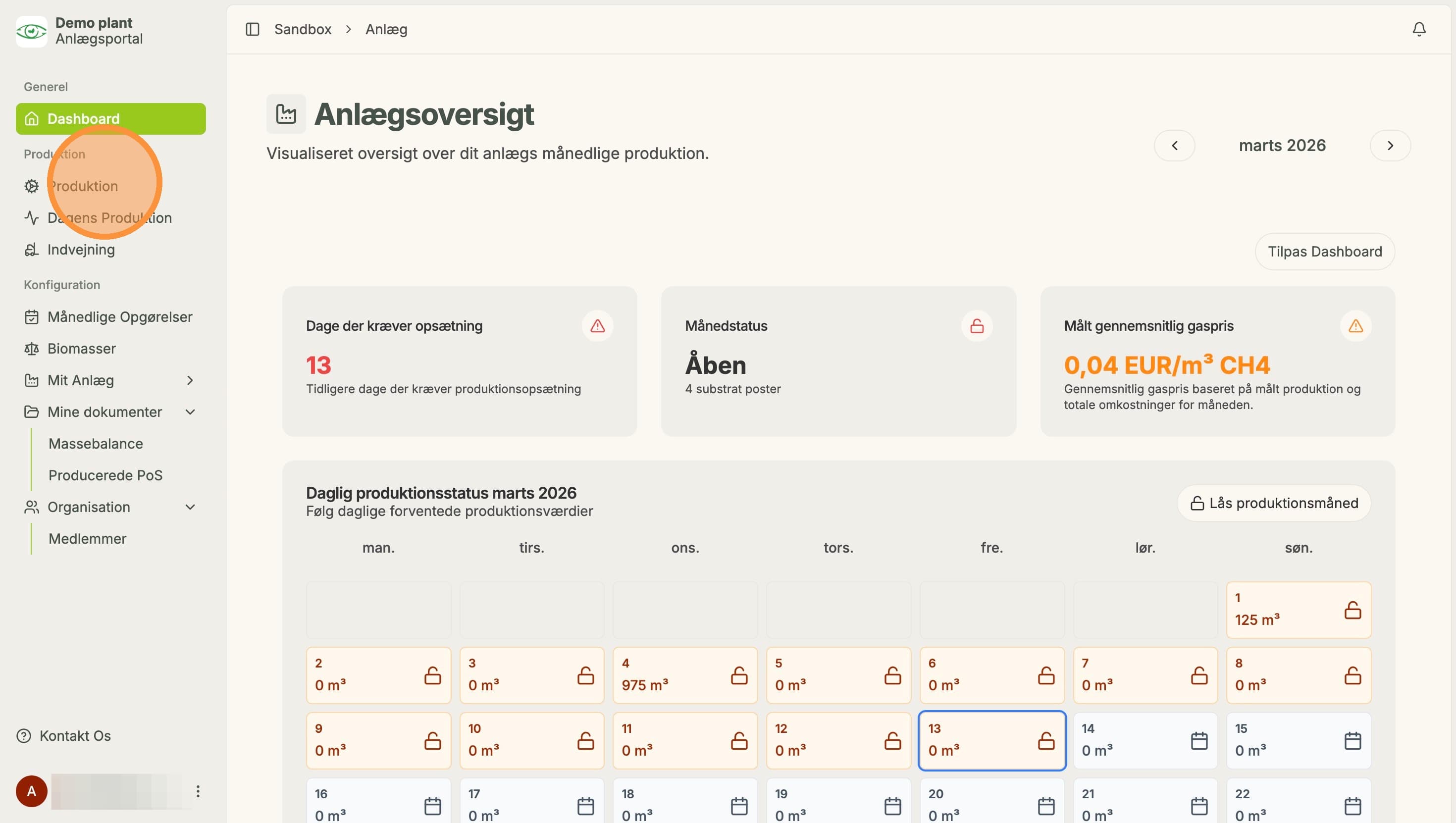The image size is (1456, 823).
Task: Open Kontakt Os
Action: 64,736
